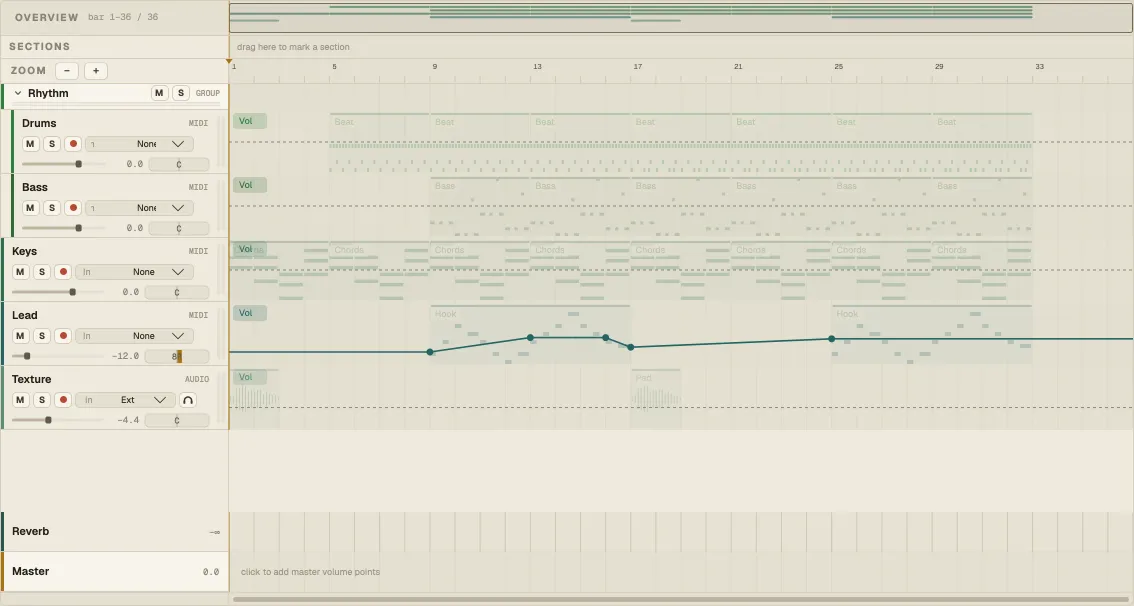The image size is (1134, 606).
Task: Arm the Keys track record button
Action: pyautogui.click(x=63, y=272)
